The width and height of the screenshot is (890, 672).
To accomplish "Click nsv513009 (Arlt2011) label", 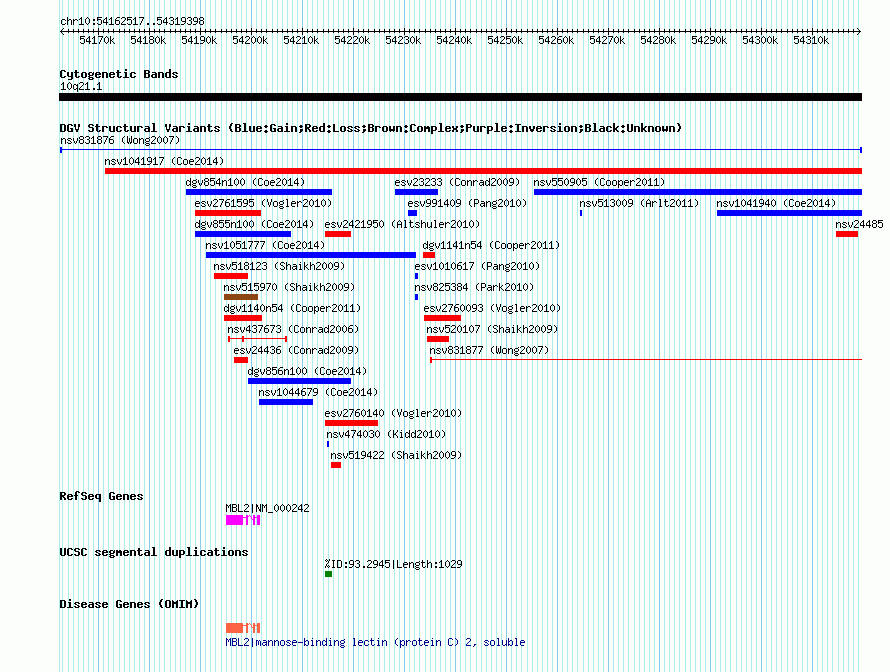I will click(x=639, y=203).
